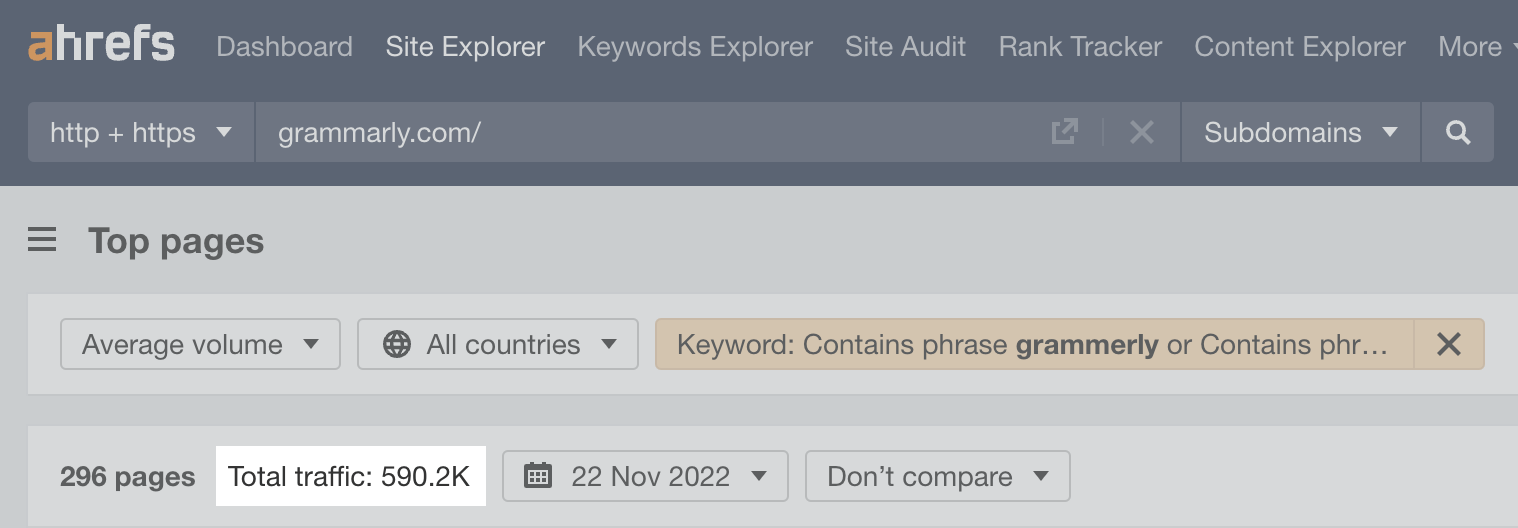1518x528 pixels.
Task: Click the calendar icon for 22 Nov 2022
Action: click(538, 476)
